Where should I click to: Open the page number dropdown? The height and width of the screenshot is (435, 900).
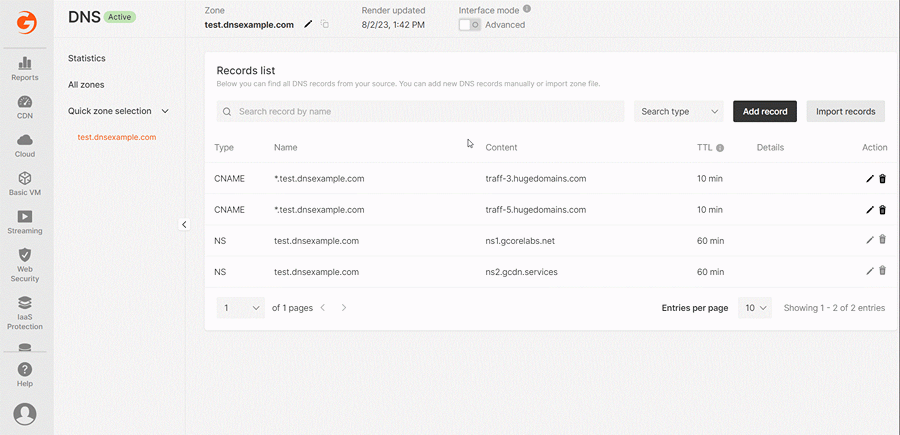(240, 308)
